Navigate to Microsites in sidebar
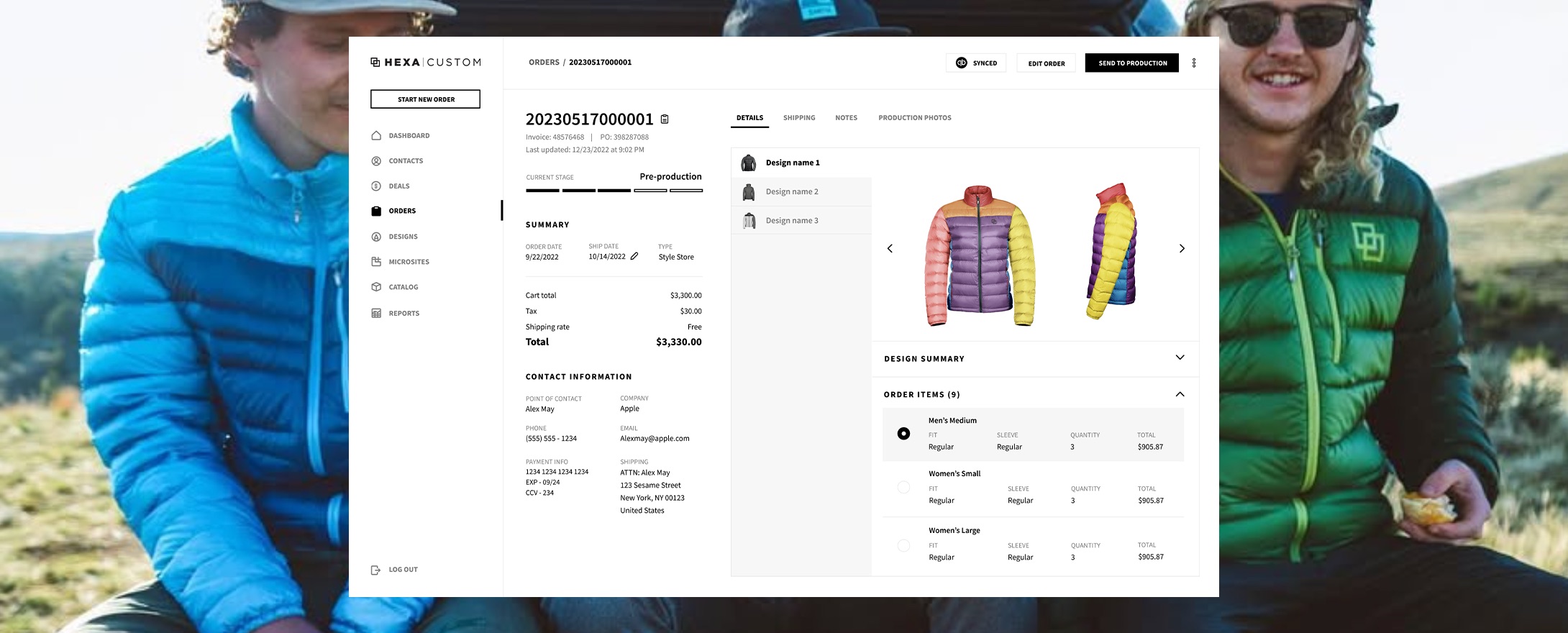 [x=409, y=262]
